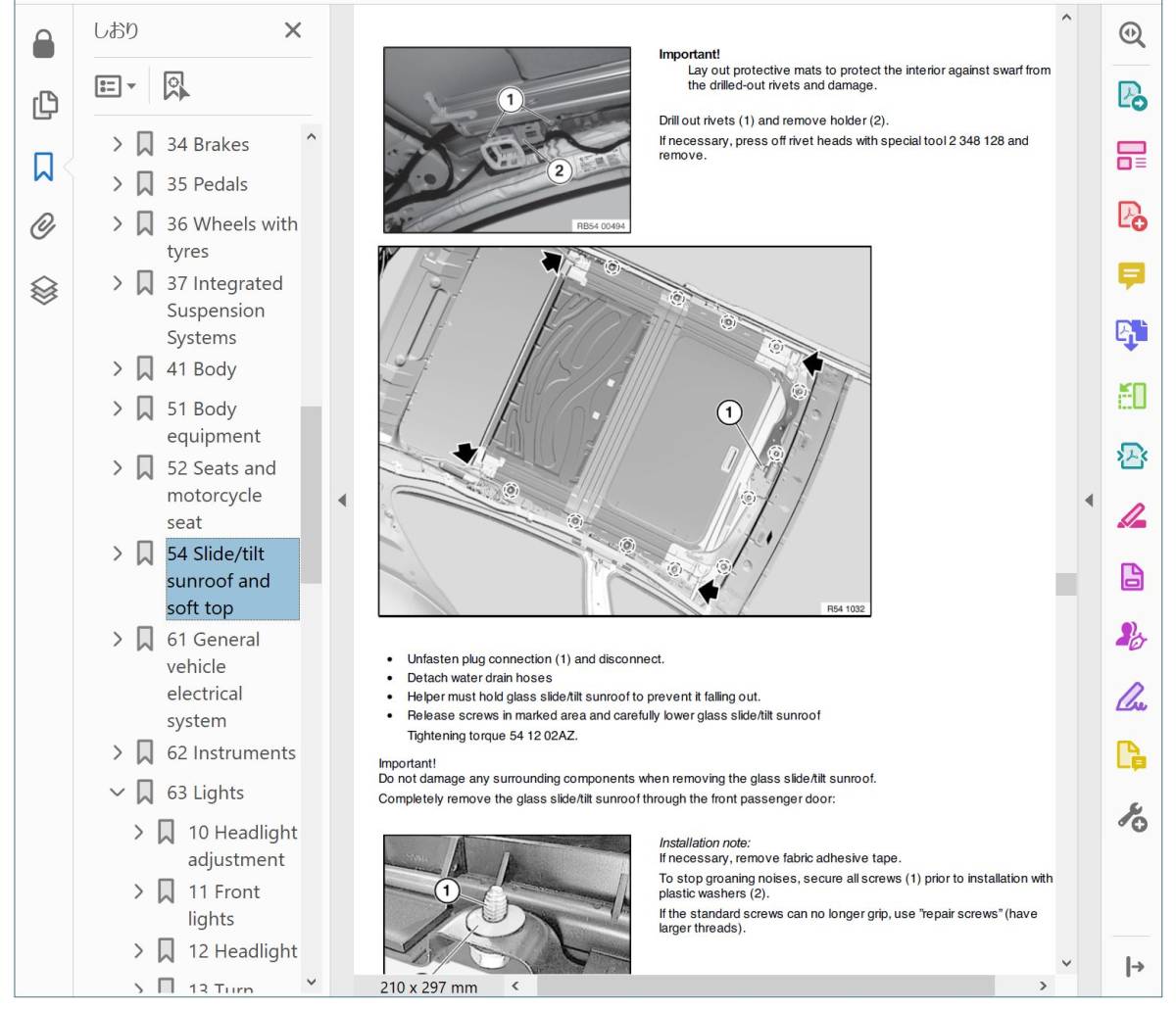
Task: Expand the 52 Seats and motorcycle seat bookmark
Action: tap(118, 468)
